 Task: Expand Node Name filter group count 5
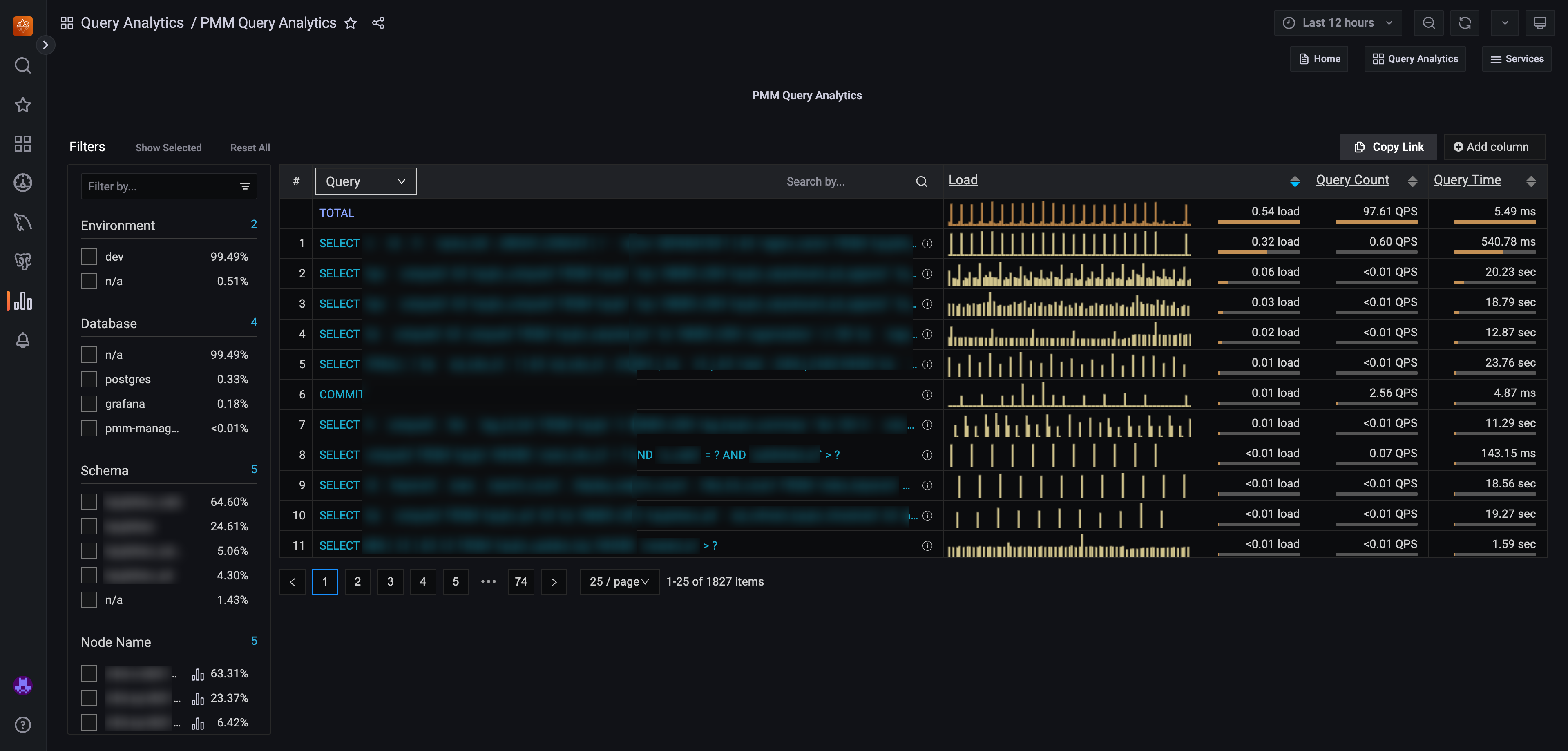(x=254, y=641)
